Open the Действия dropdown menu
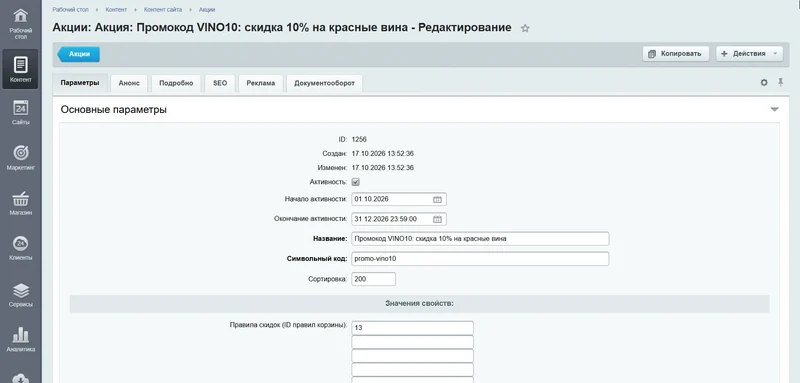 coord(749,54)
